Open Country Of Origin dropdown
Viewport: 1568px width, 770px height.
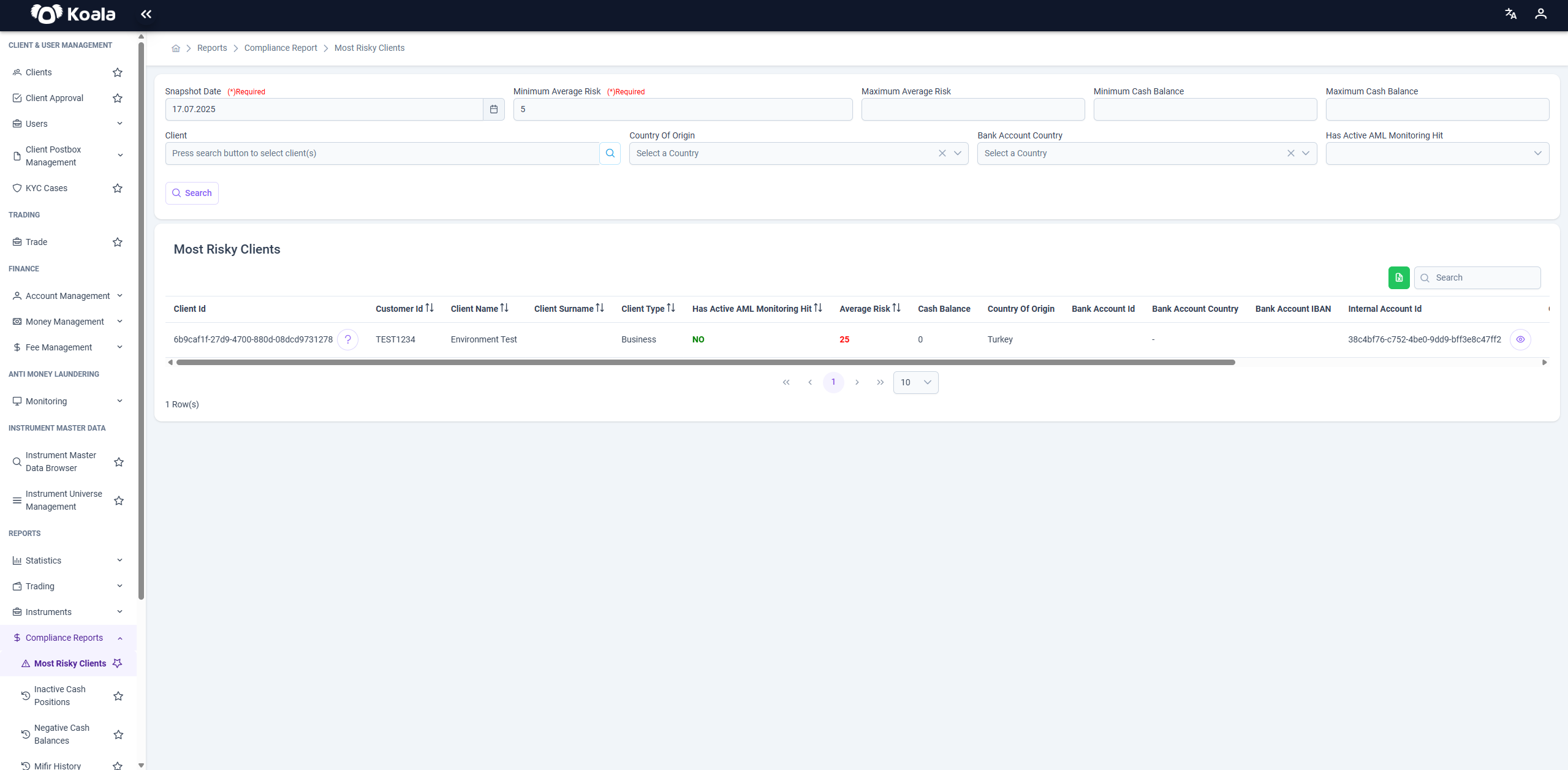(x=958, y=154)
